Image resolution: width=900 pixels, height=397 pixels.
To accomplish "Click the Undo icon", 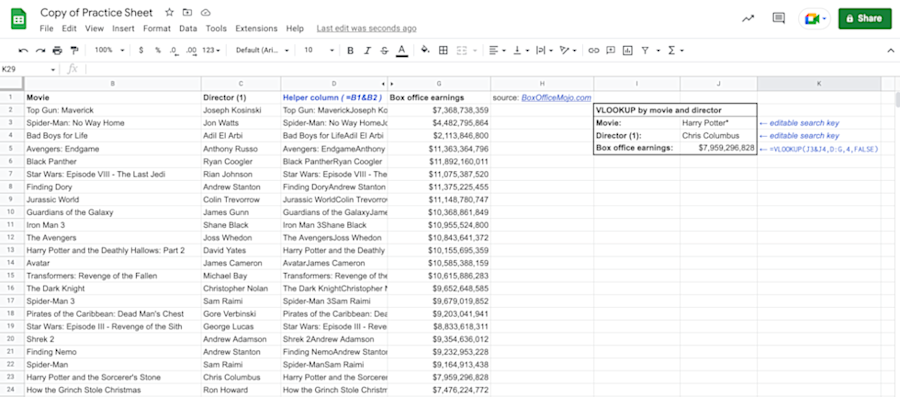I will [x=24, y=50].
